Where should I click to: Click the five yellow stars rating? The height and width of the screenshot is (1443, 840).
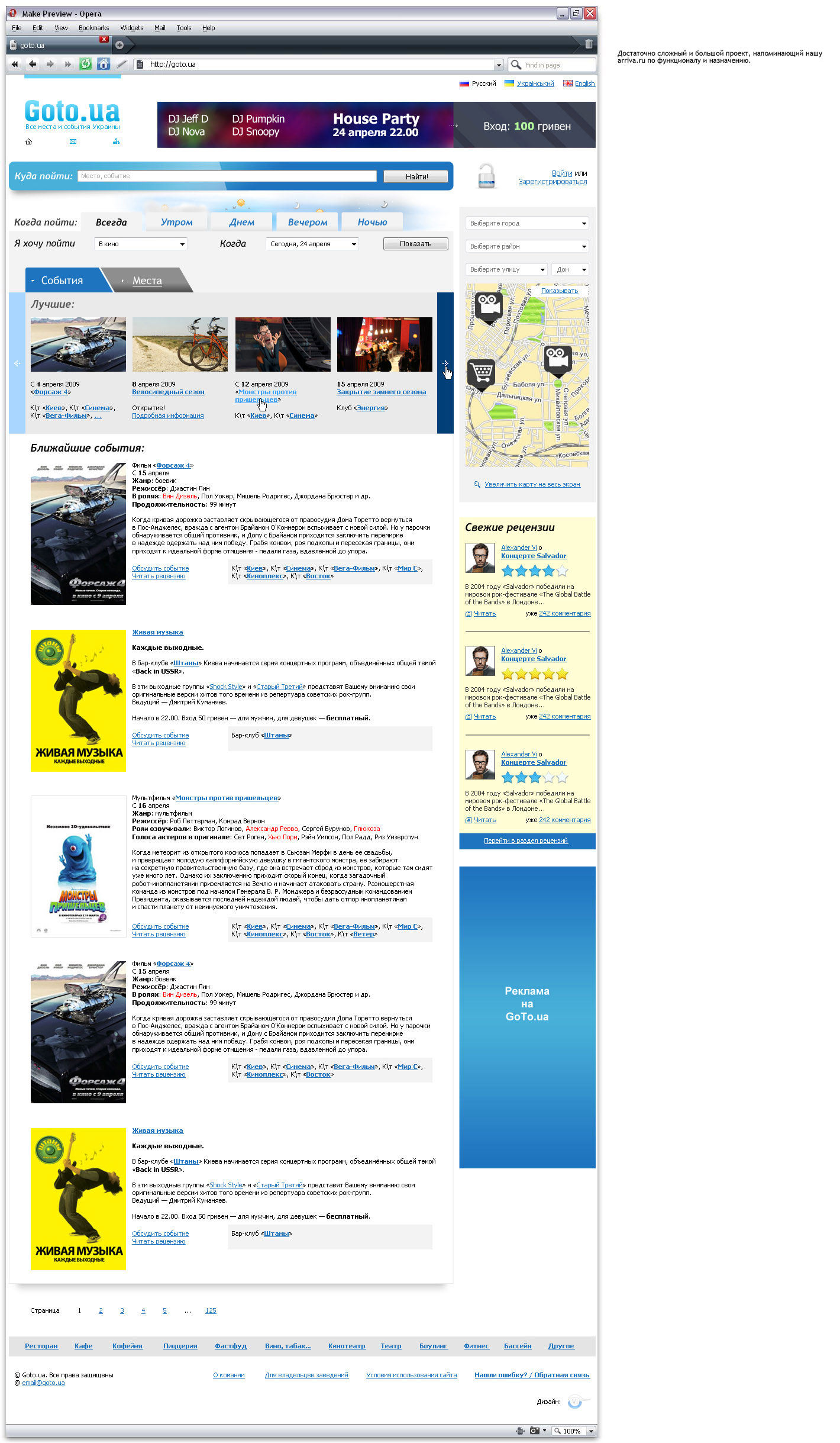point(535,674)
